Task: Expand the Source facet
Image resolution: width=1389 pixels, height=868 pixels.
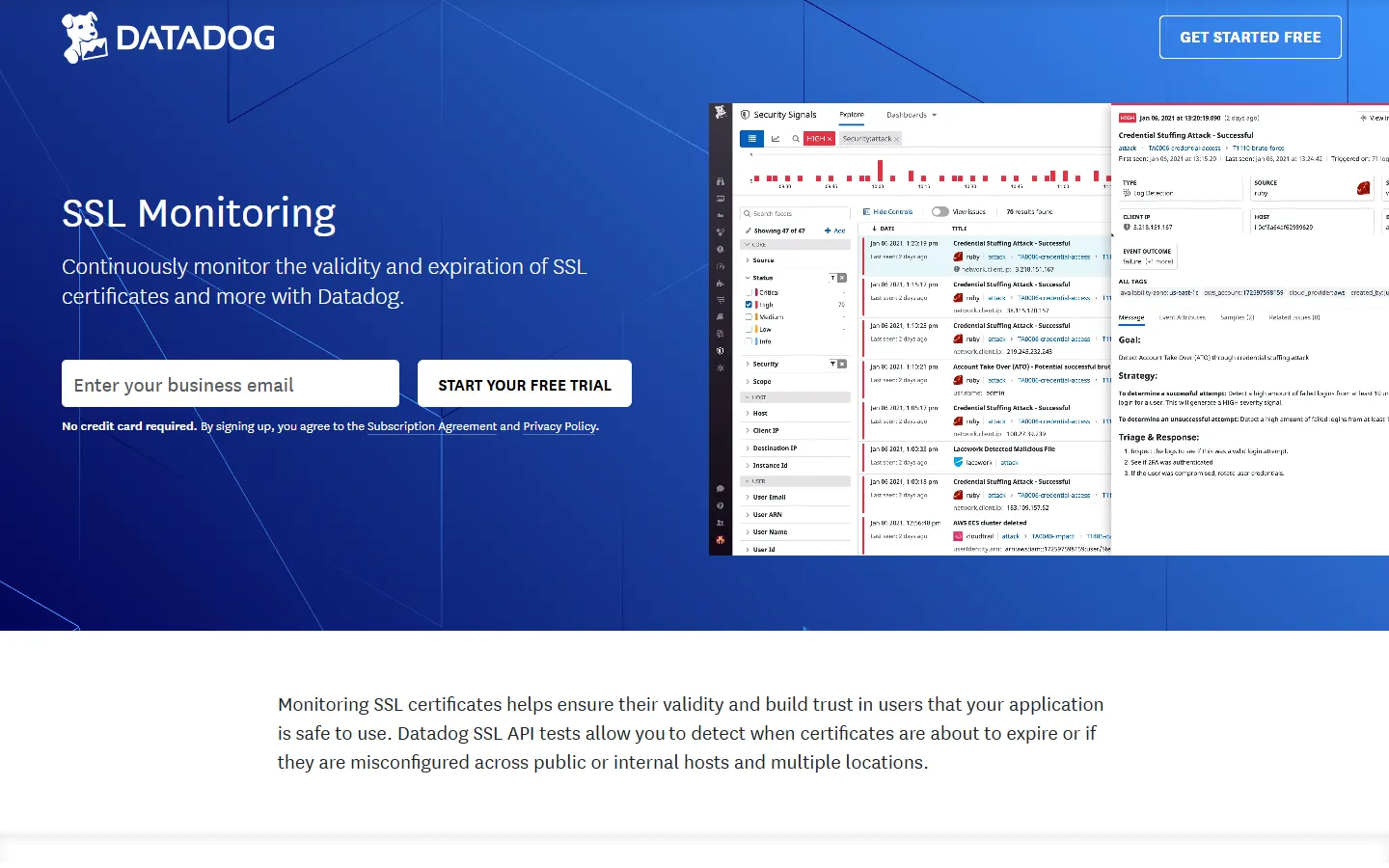Action: pyautogui.click(x=762, y=260)
